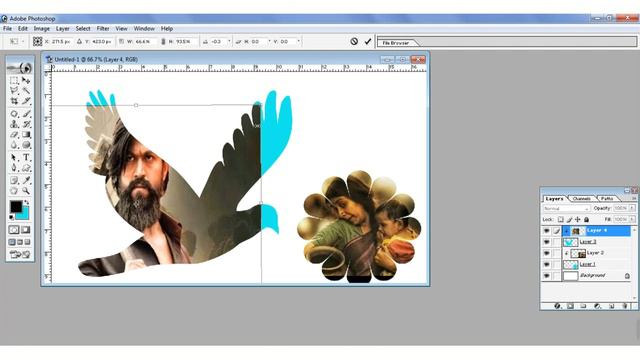
Task: Select the Gradient tool
Action: coord(26,134)
